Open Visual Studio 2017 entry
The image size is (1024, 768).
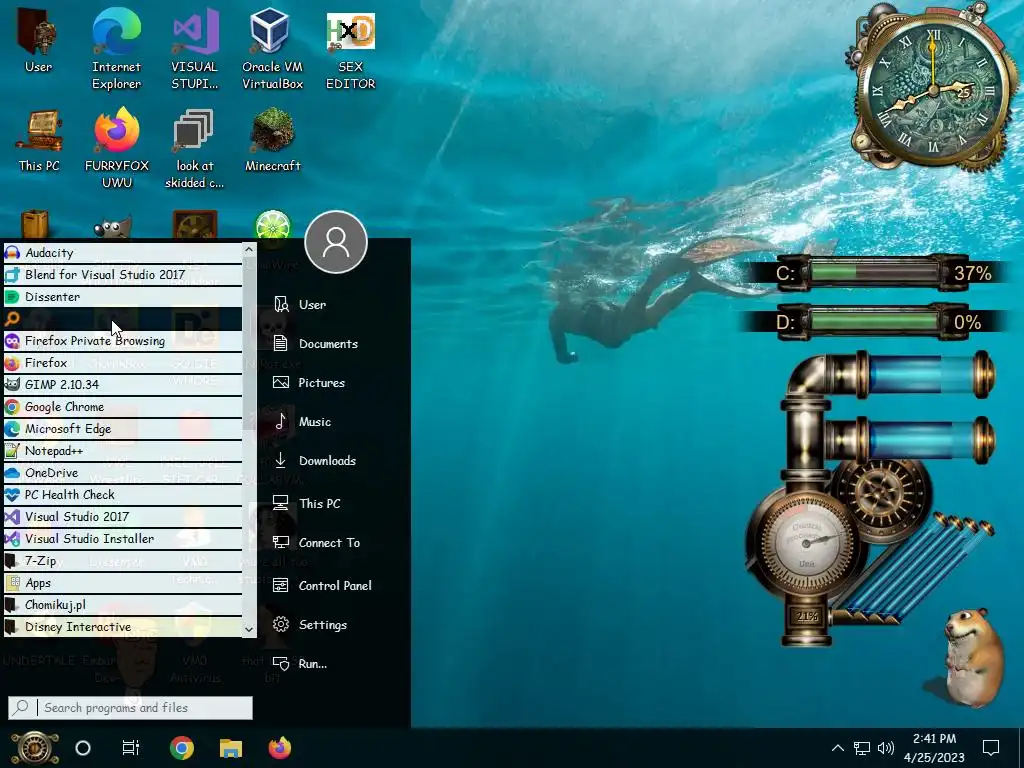(x=123, y=517)
